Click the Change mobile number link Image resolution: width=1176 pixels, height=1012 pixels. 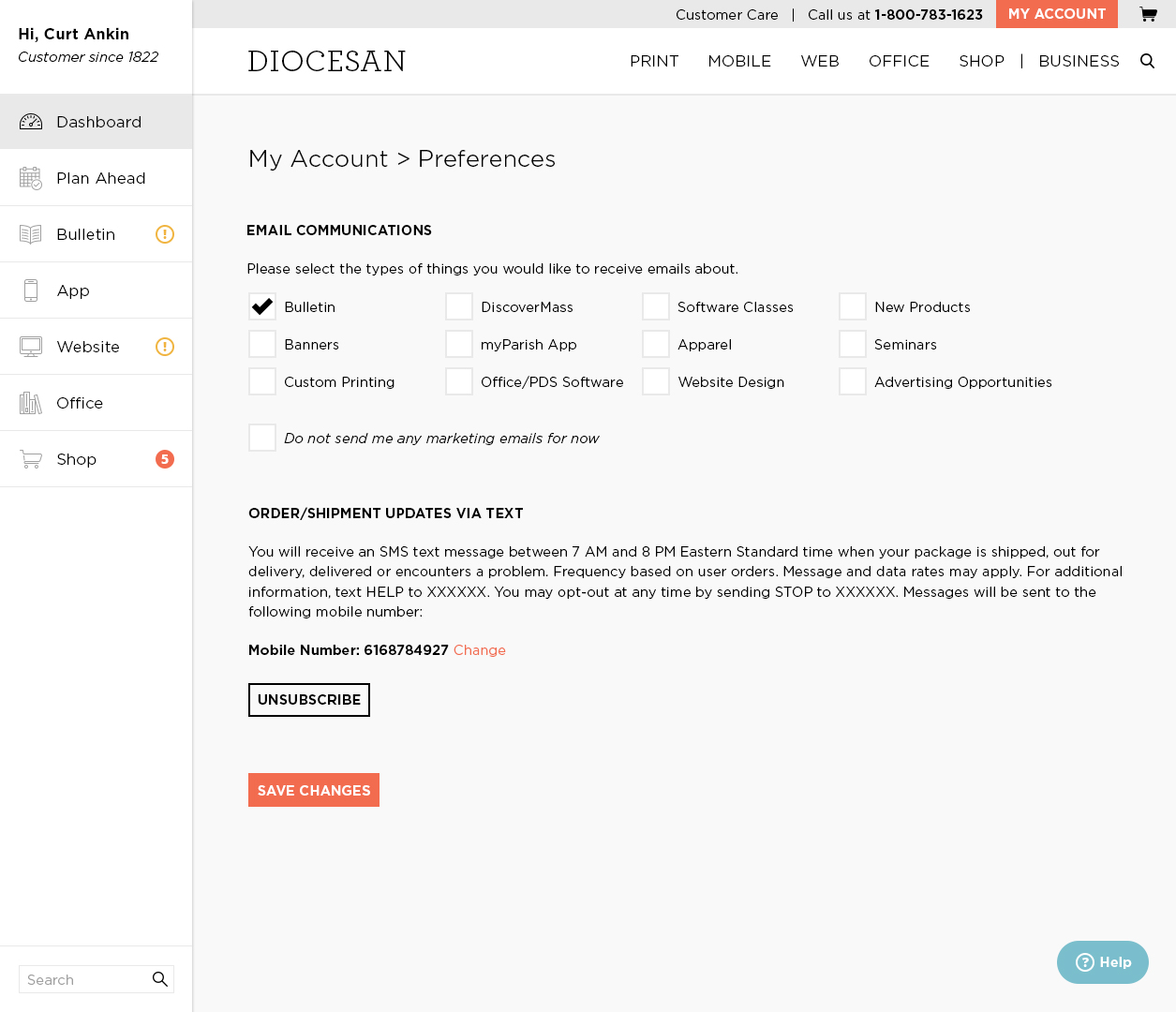[x=480, y=650]
